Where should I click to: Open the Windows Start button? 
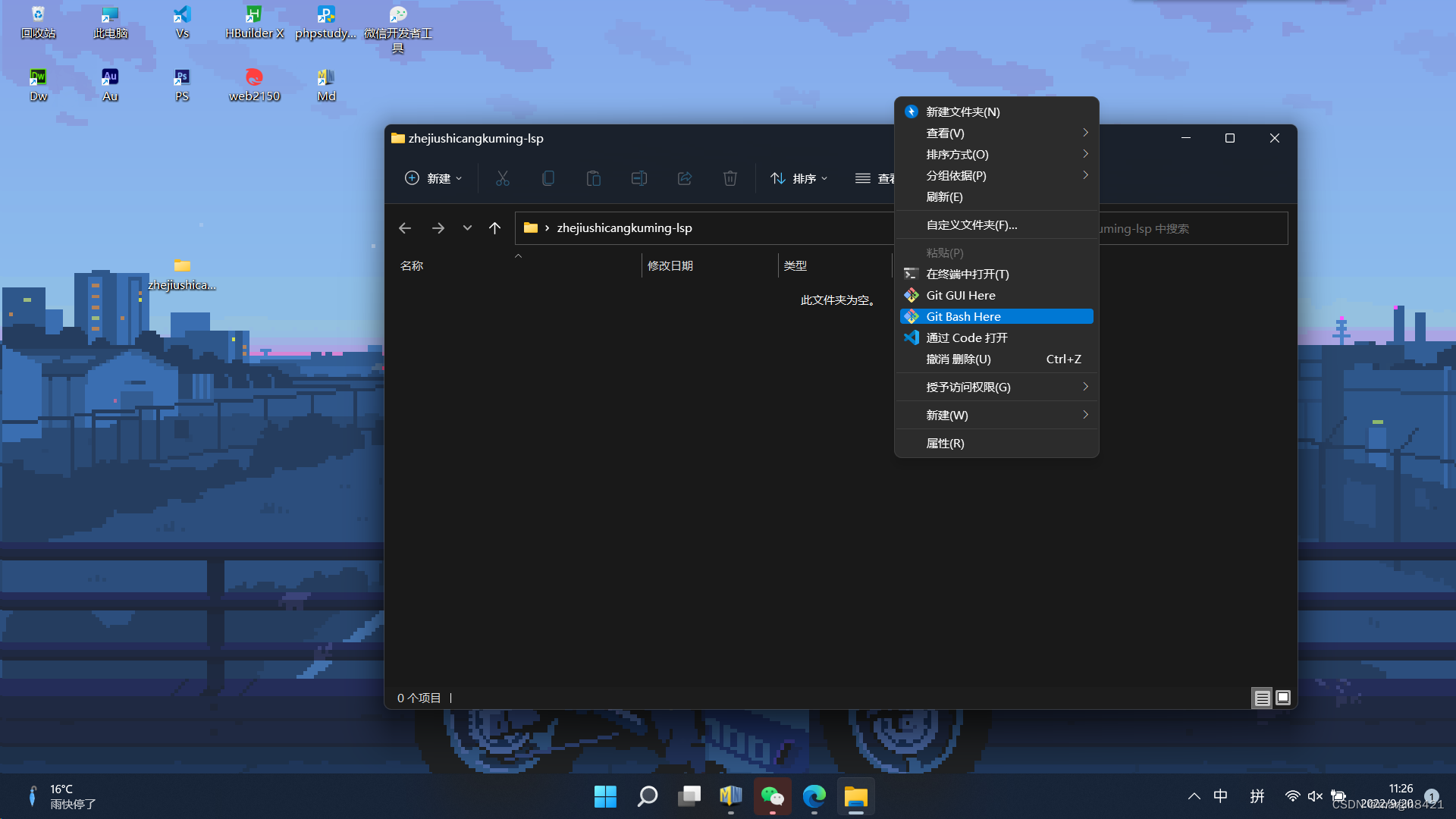point(605,796)
